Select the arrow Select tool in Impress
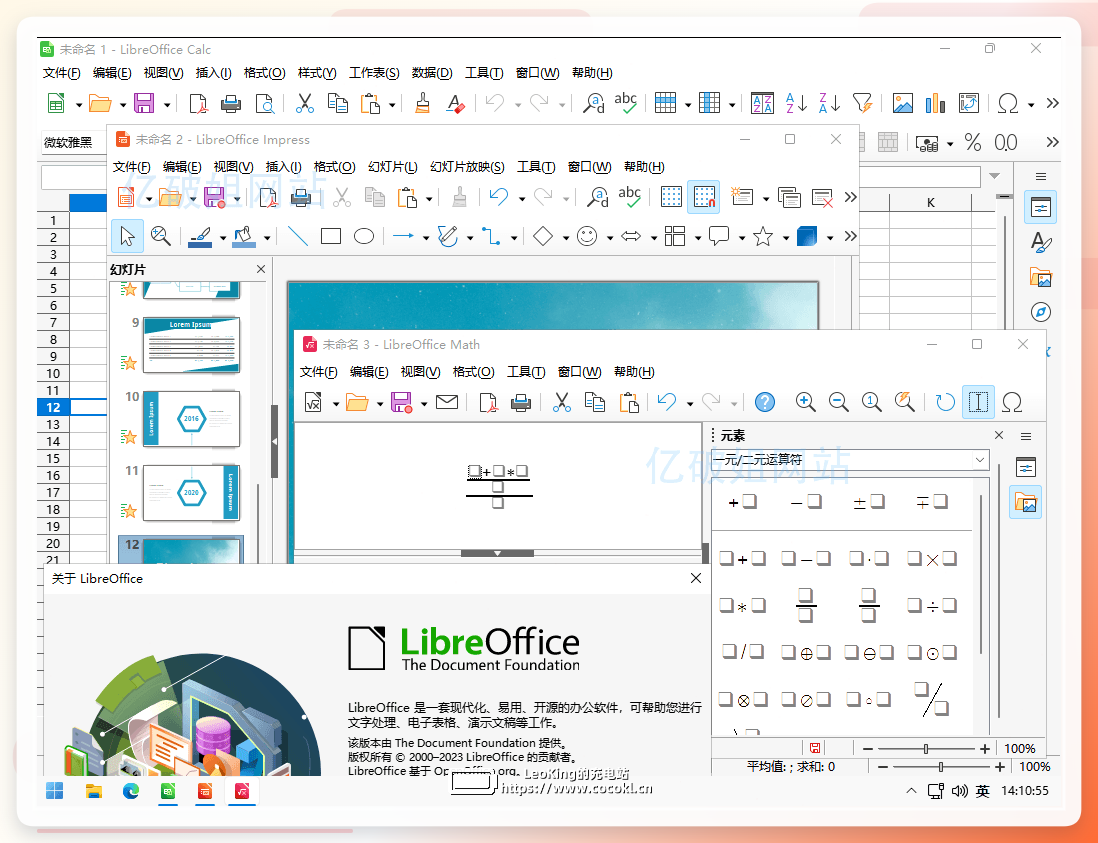 pos(127,236)
